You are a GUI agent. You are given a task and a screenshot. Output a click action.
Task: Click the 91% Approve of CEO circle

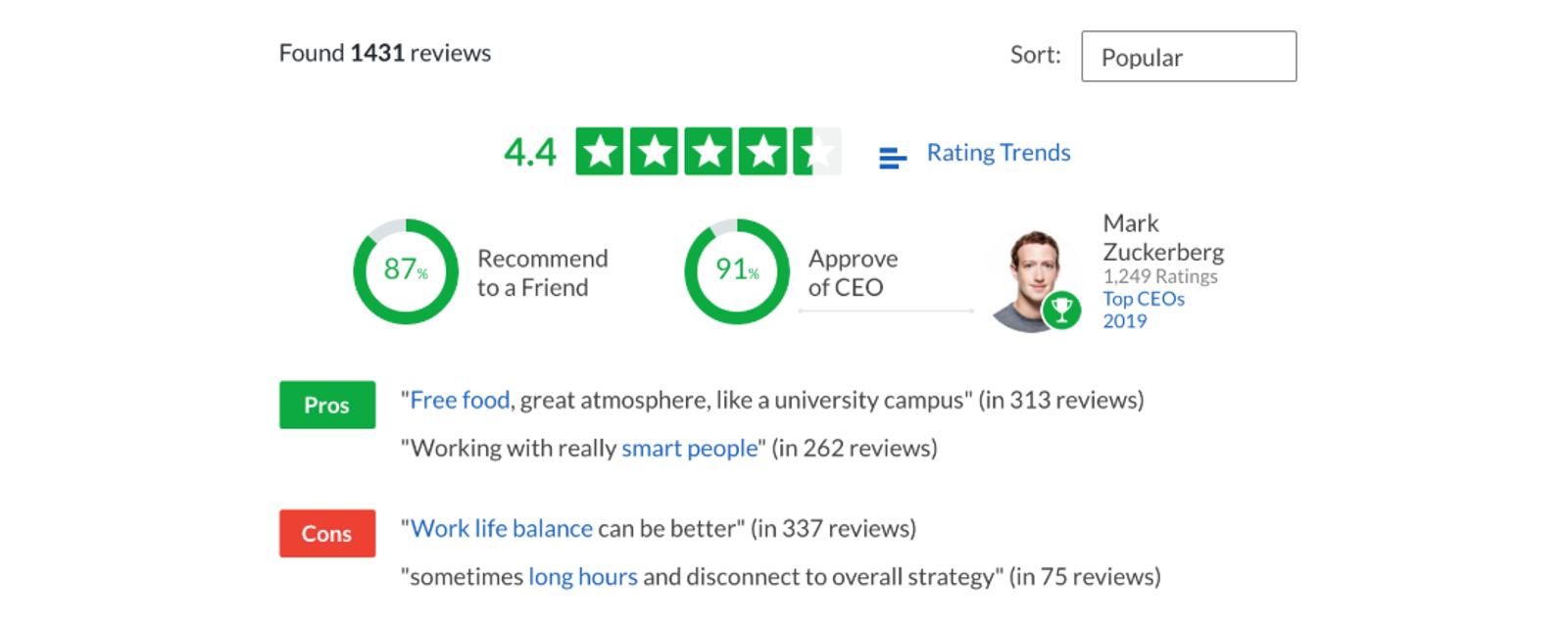737,271
